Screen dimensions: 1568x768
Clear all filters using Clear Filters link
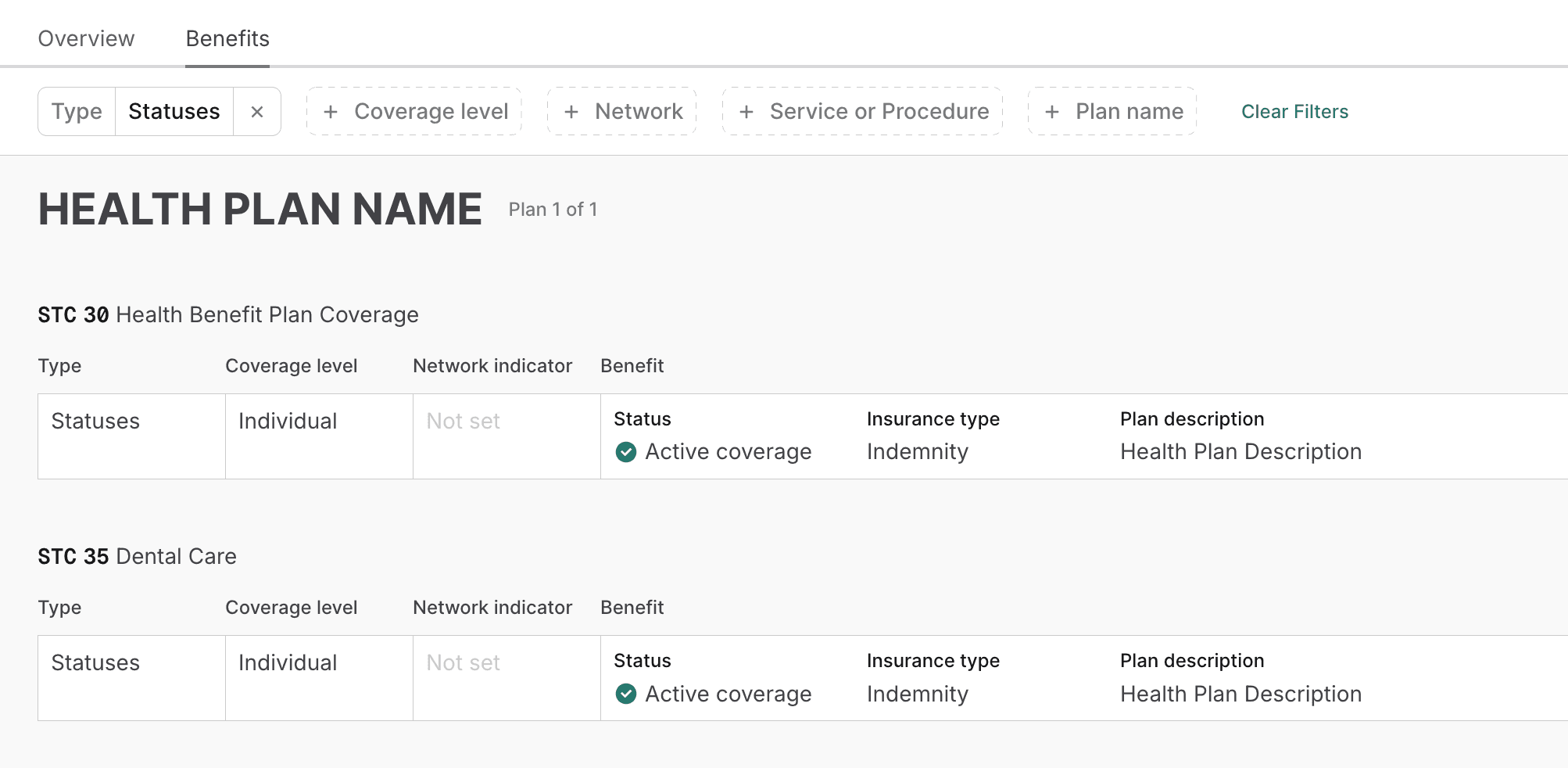pyautogui.click(x=1294, y=112)
